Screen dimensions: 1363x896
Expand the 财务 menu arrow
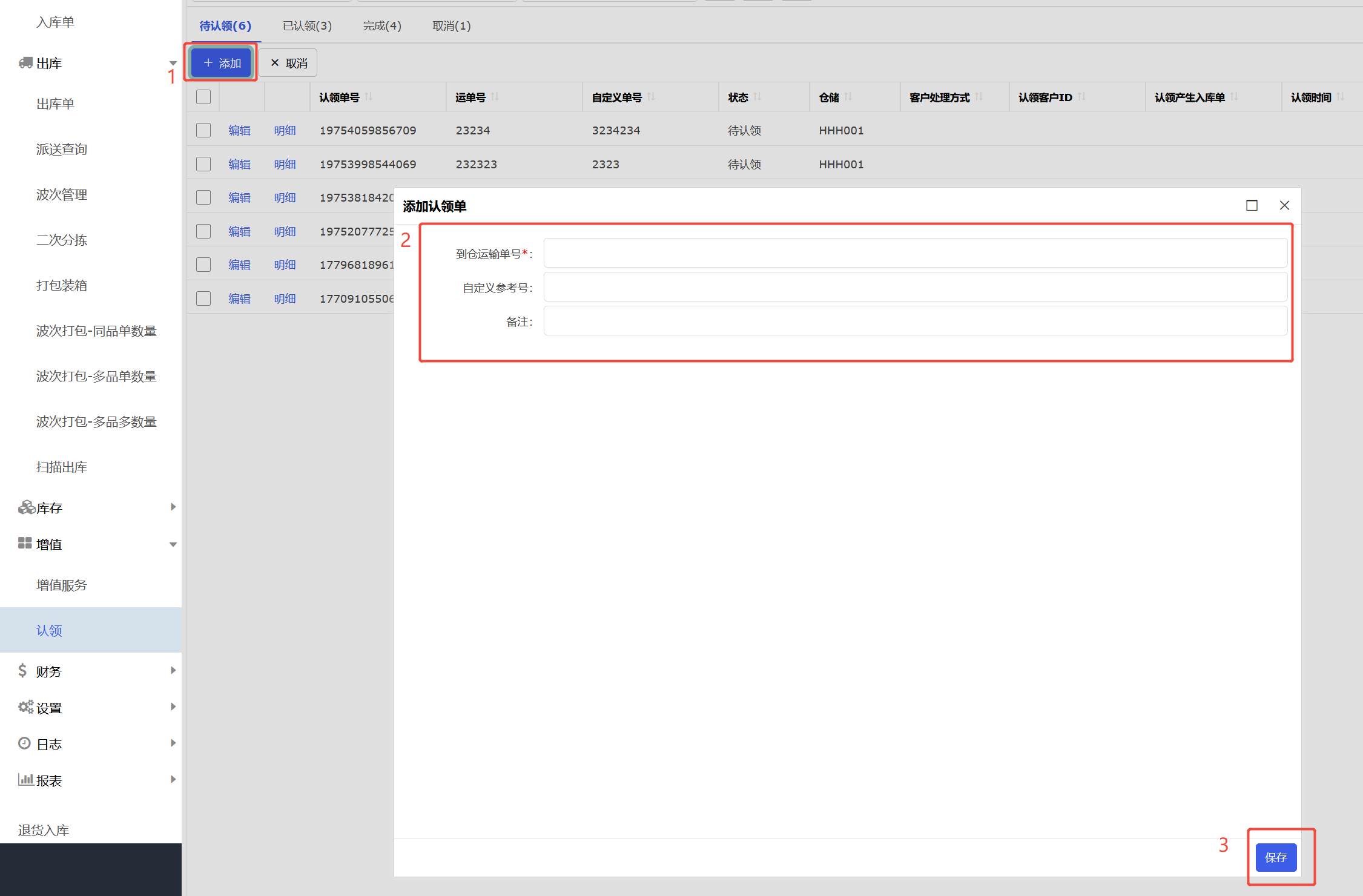173,670
